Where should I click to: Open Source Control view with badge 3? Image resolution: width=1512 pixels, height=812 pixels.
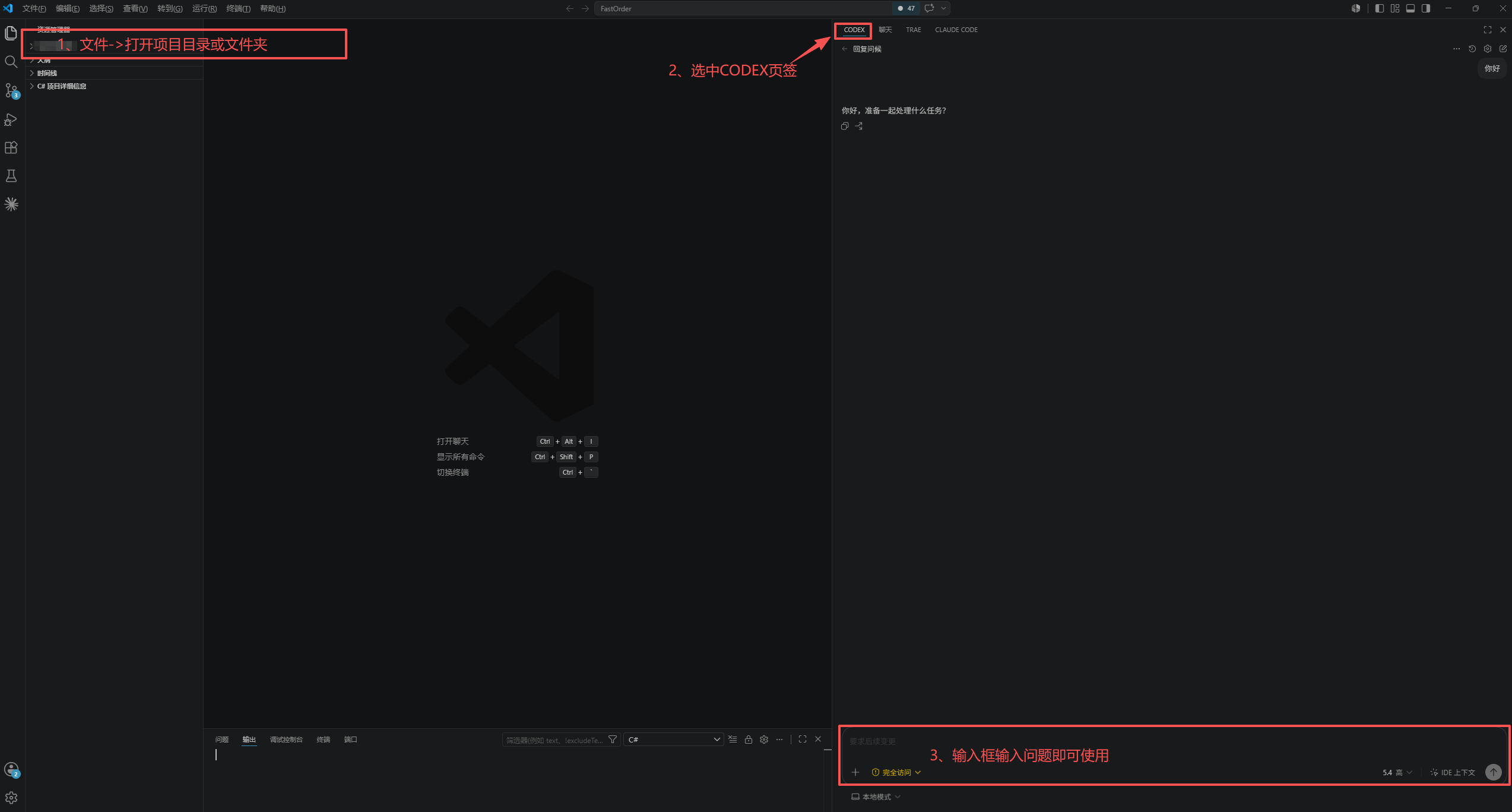pyautogui.click(x=11, y=90)
